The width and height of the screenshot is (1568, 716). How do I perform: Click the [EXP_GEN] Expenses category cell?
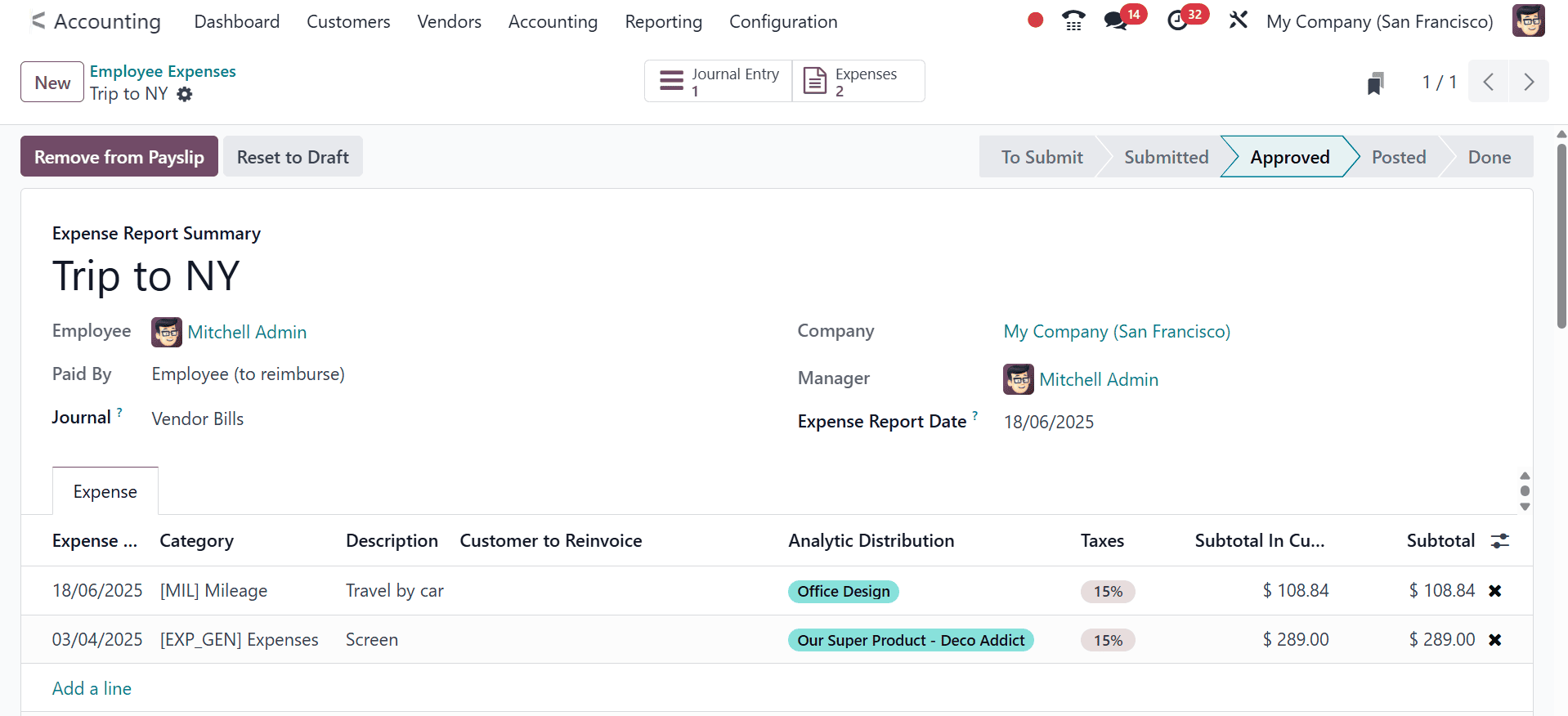coord(239,639)
